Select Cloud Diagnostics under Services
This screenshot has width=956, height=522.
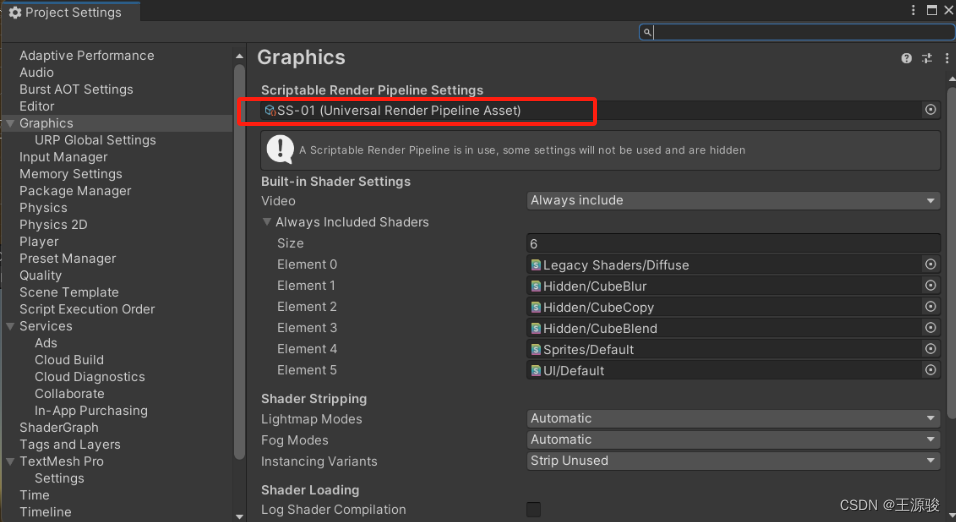90,377
